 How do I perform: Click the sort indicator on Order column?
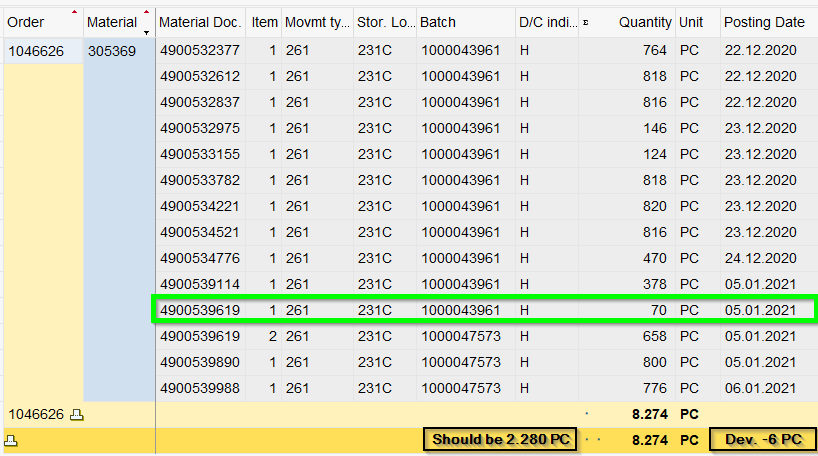[x=73, y=12]
